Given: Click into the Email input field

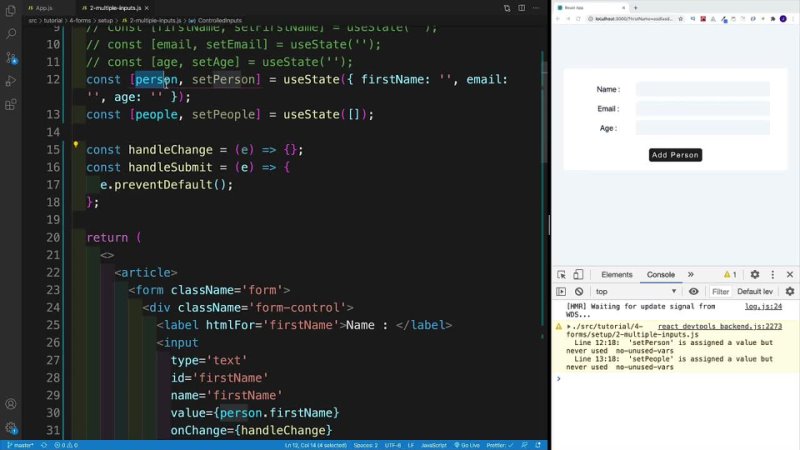Looking at the screenshot, I should [703, 109].
